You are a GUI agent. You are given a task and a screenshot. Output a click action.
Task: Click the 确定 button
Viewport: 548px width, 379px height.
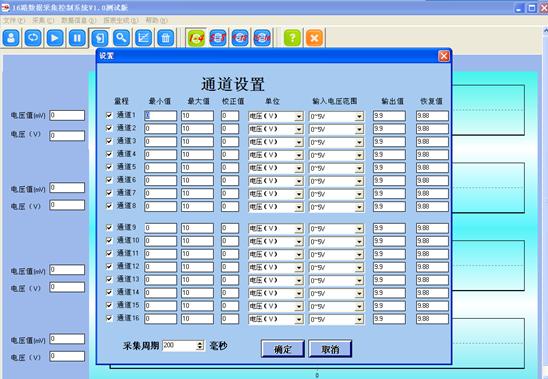[x=283, y=349]
